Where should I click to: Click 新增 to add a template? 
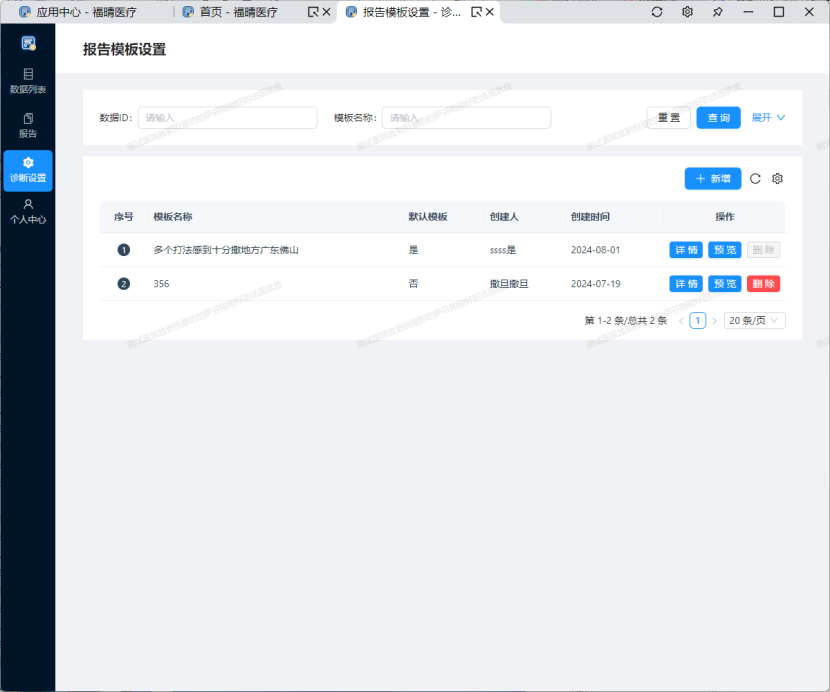point(712,179)
